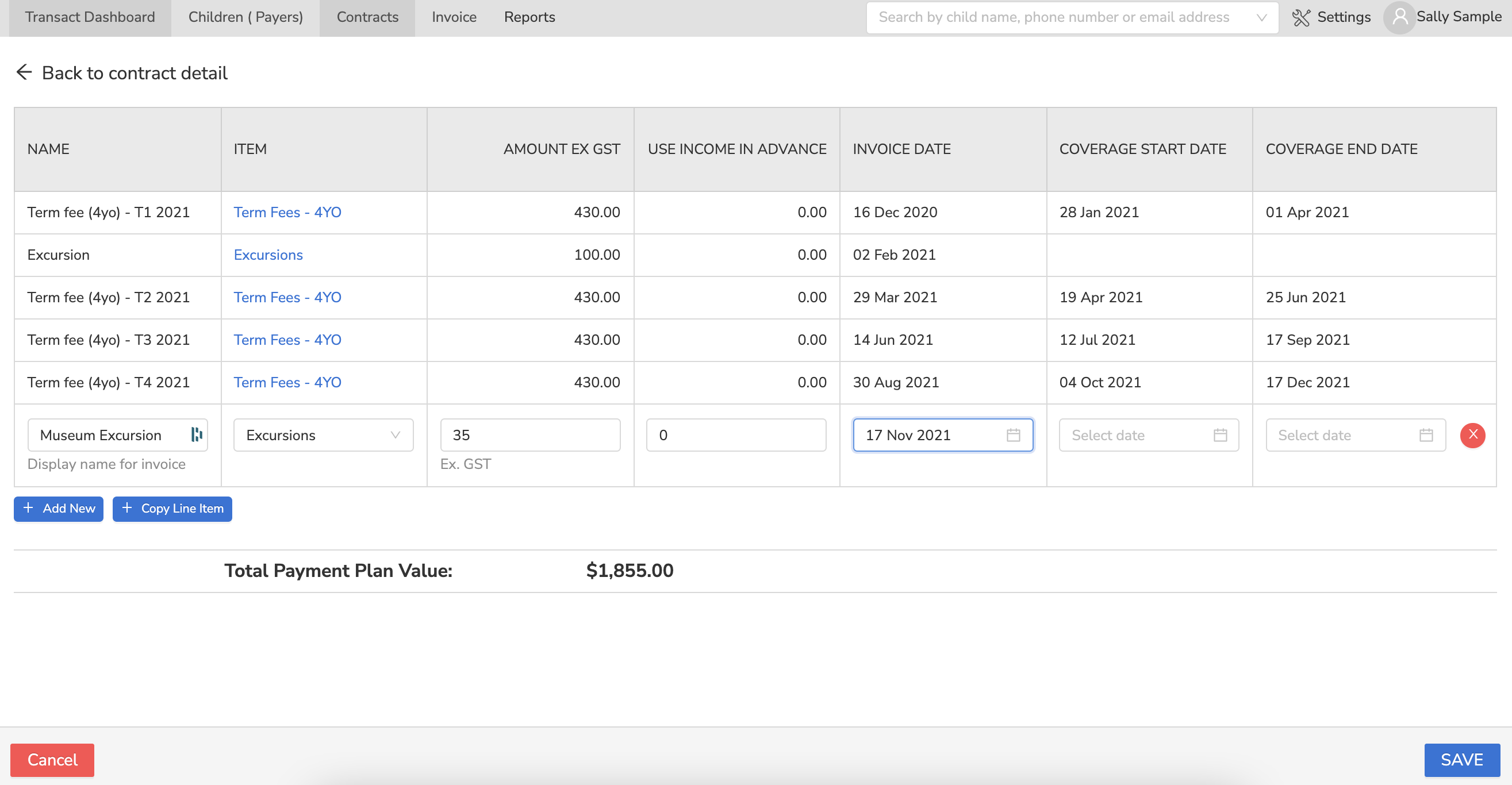
Task: Click the Use Income In Advance input field
Action: 735,435
